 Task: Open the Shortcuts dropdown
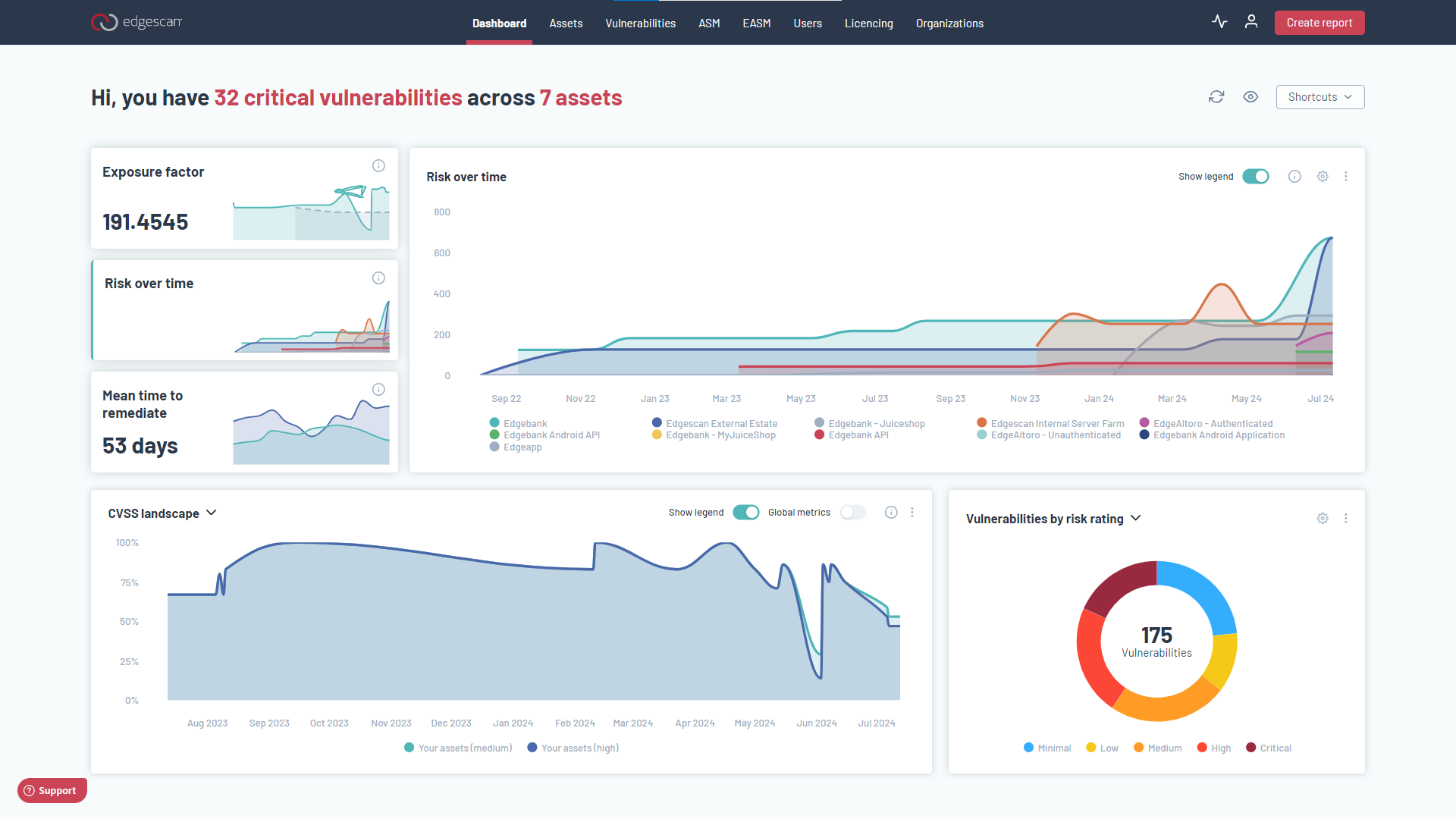pyautogui.click(x=1319, y=97)
